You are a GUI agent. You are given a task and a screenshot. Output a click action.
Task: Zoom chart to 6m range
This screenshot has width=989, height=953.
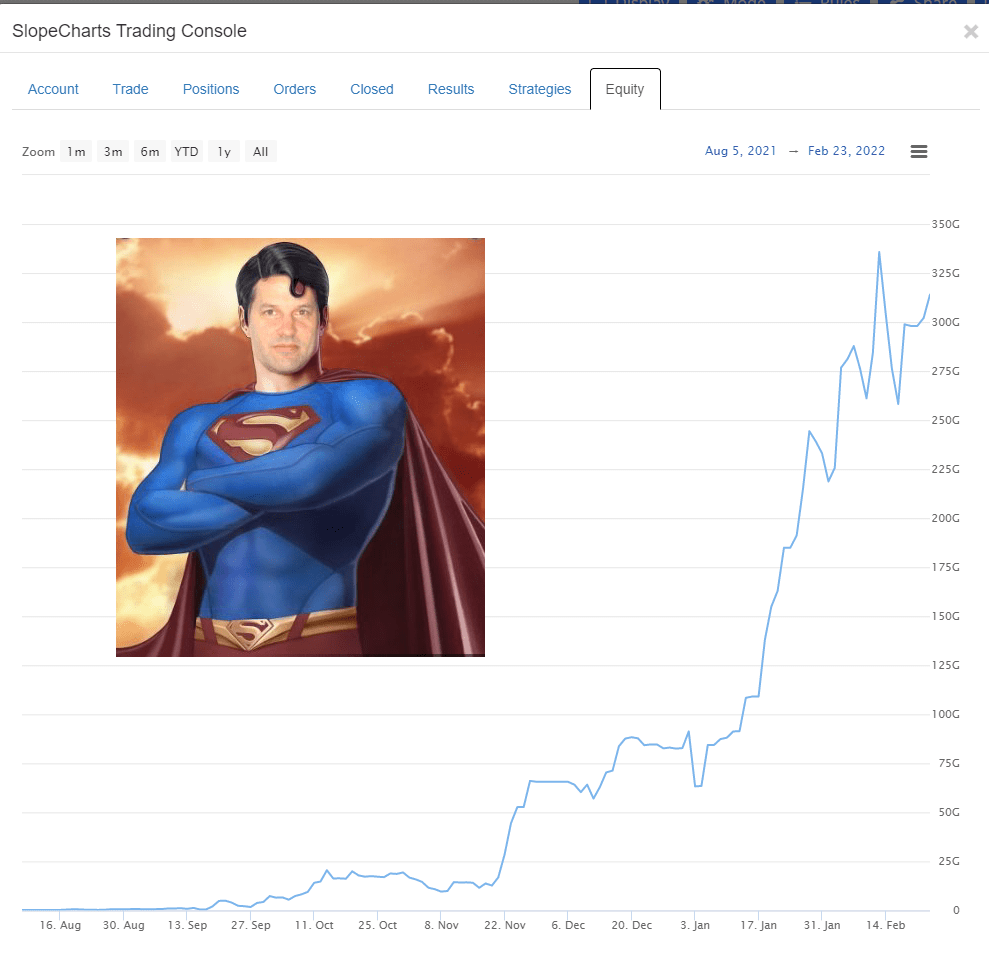[x=149, y=152]
